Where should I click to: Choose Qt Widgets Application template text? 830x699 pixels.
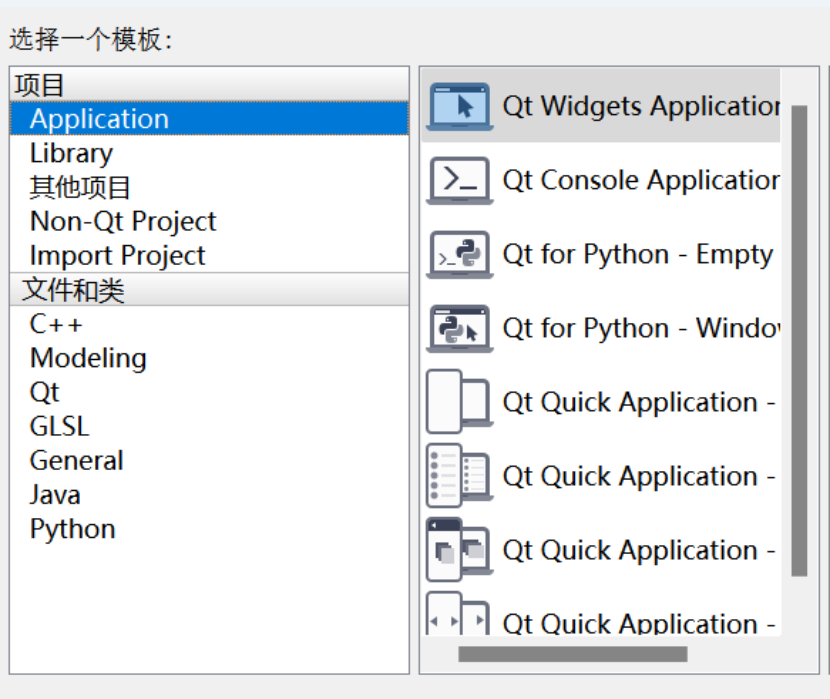[641, 106]
